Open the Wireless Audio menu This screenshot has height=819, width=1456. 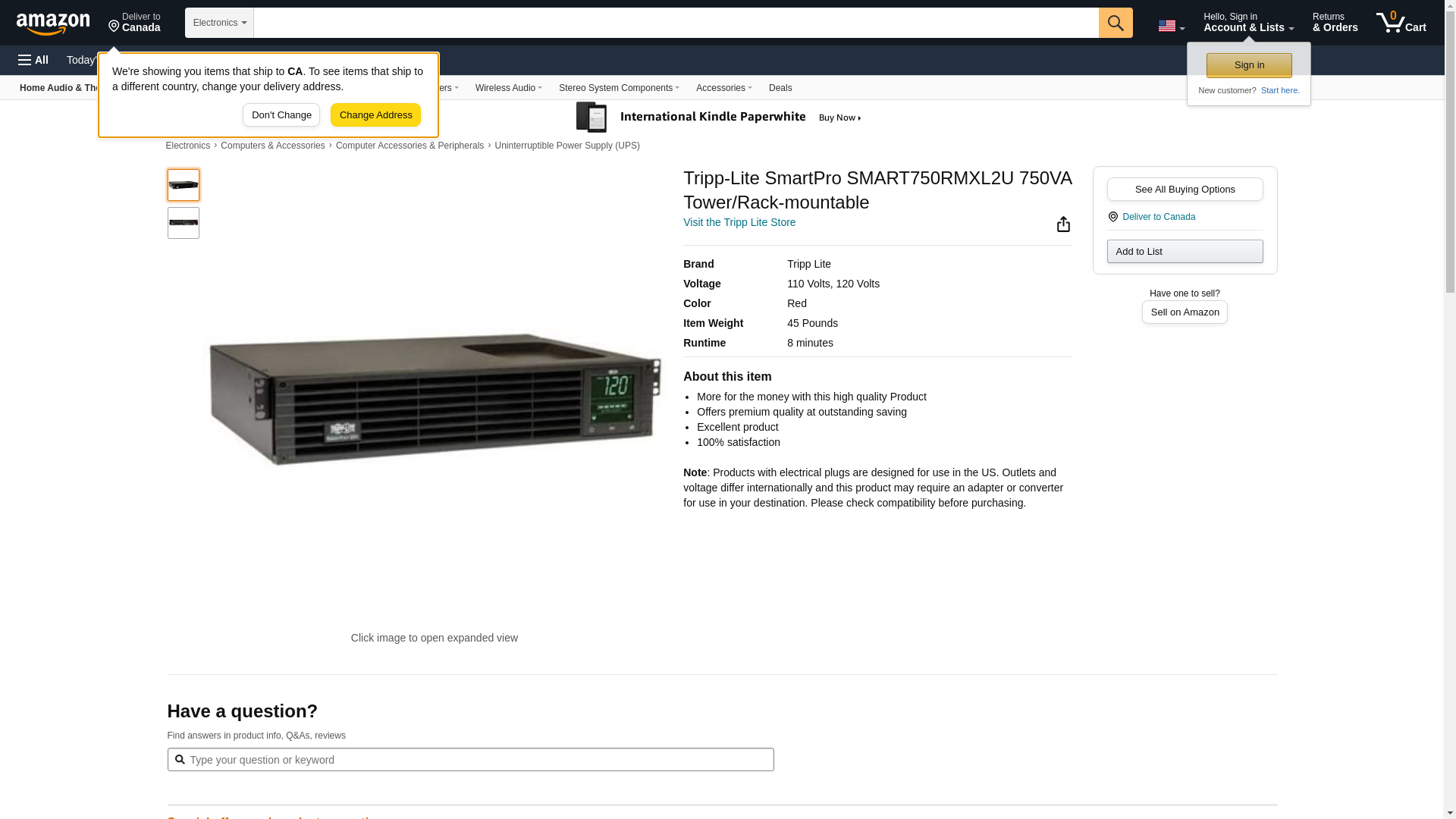508,88
